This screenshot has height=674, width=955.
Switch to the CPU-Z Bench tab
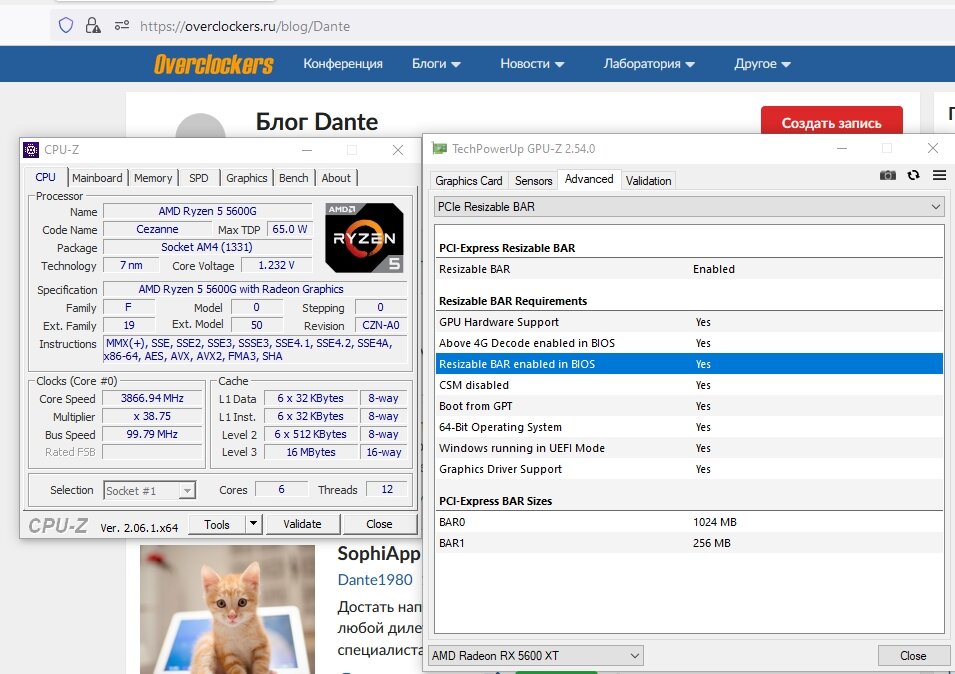click(294, 178)
